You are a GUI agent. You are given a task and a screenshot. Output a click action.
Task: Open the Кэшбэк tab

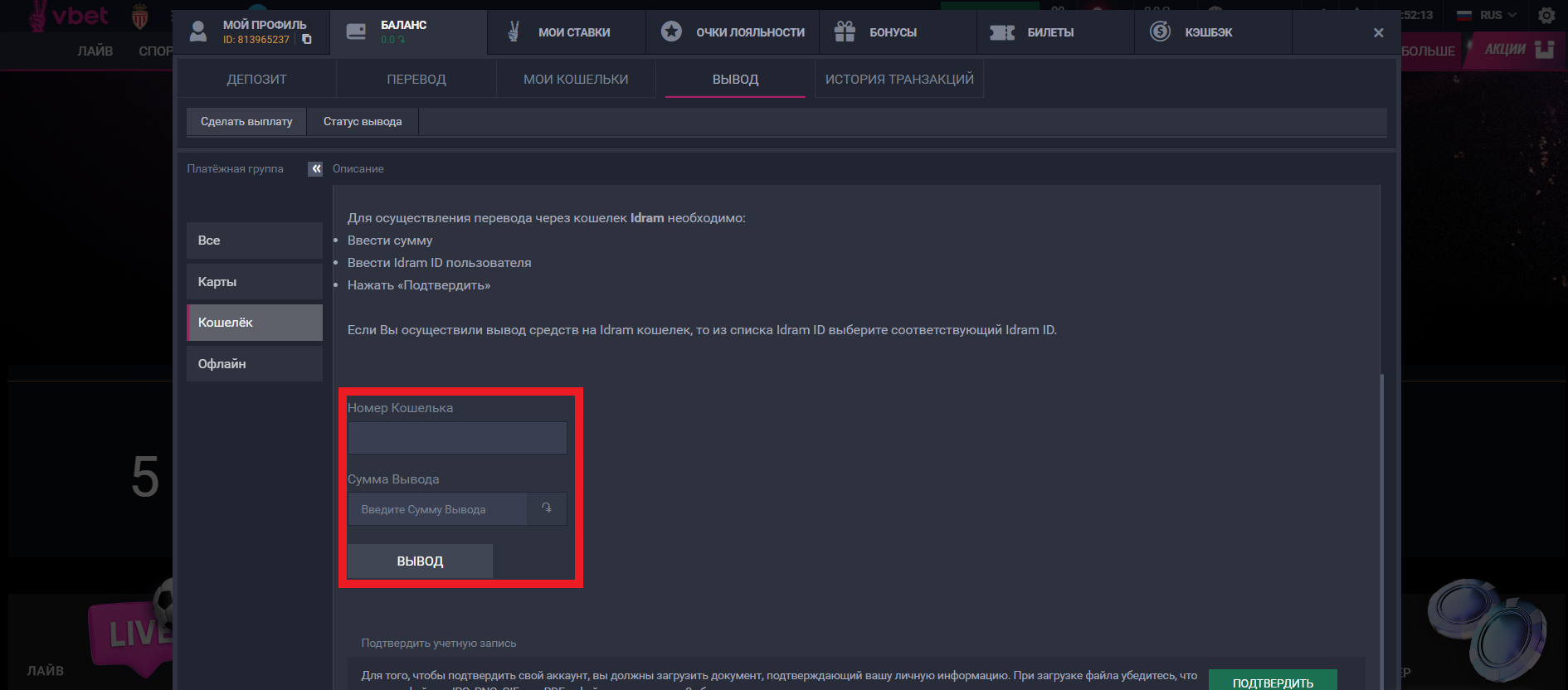pos(1213,32)
